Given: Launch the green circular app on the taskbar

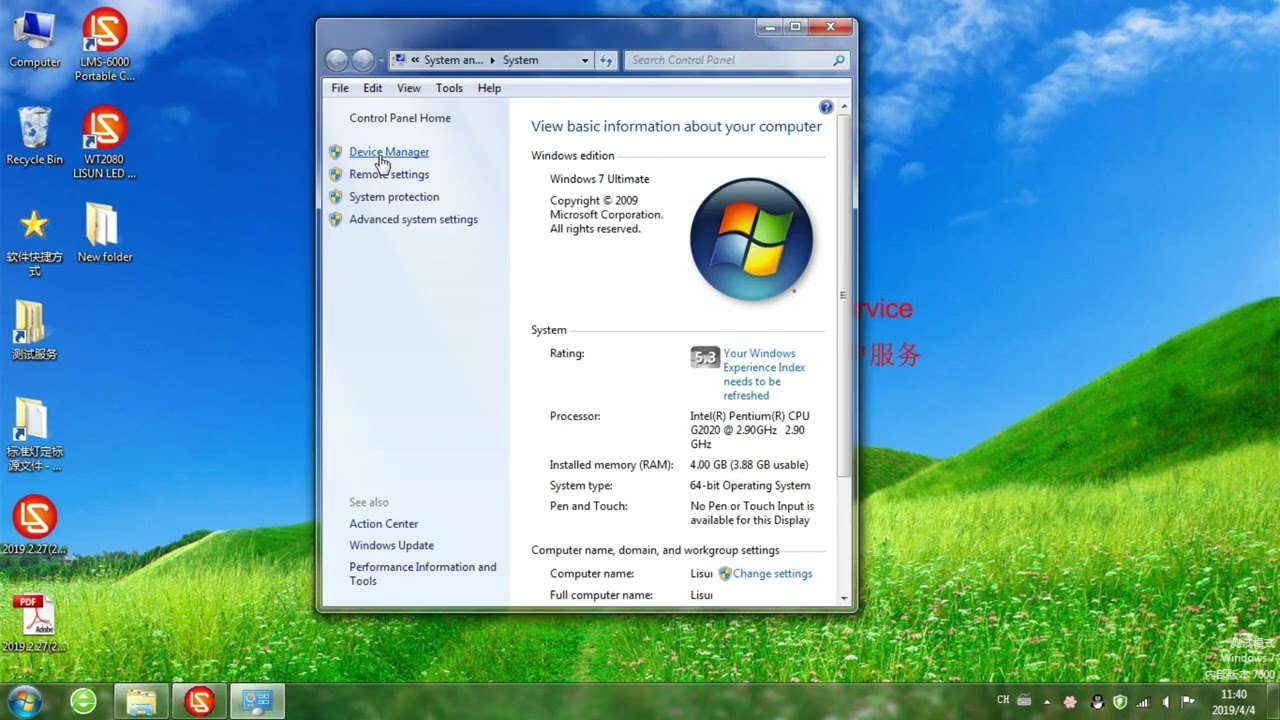Looking at the screenshot, I should pos(83,701).
